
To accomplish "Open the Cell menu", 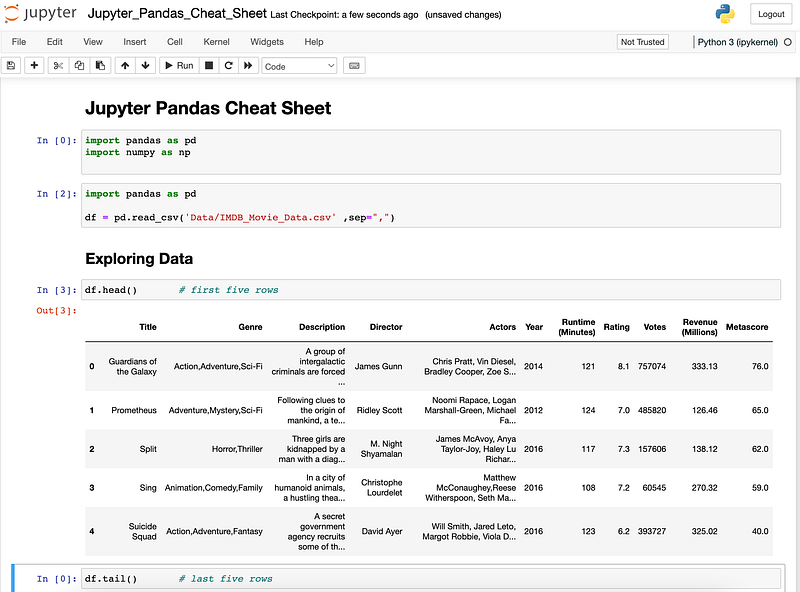I will coord(174,42).
